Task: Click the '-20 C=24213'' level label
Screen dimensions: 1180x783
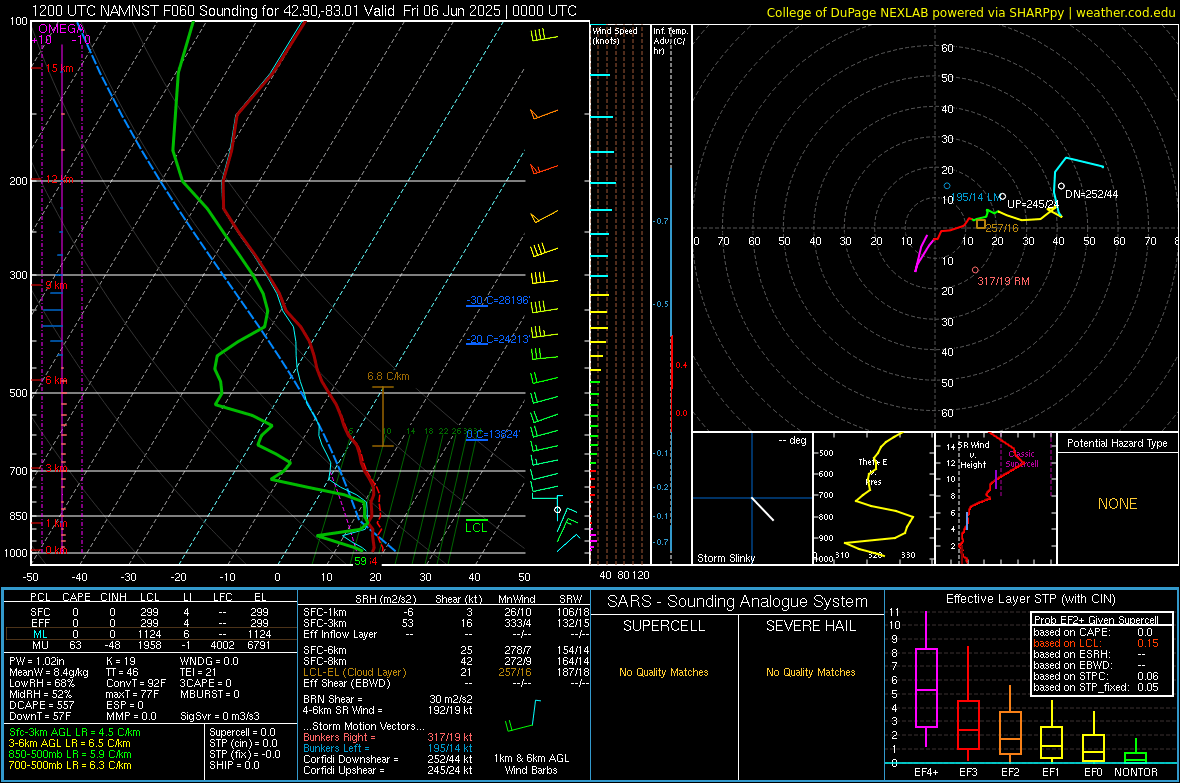Action: click(x=498, y=339)
